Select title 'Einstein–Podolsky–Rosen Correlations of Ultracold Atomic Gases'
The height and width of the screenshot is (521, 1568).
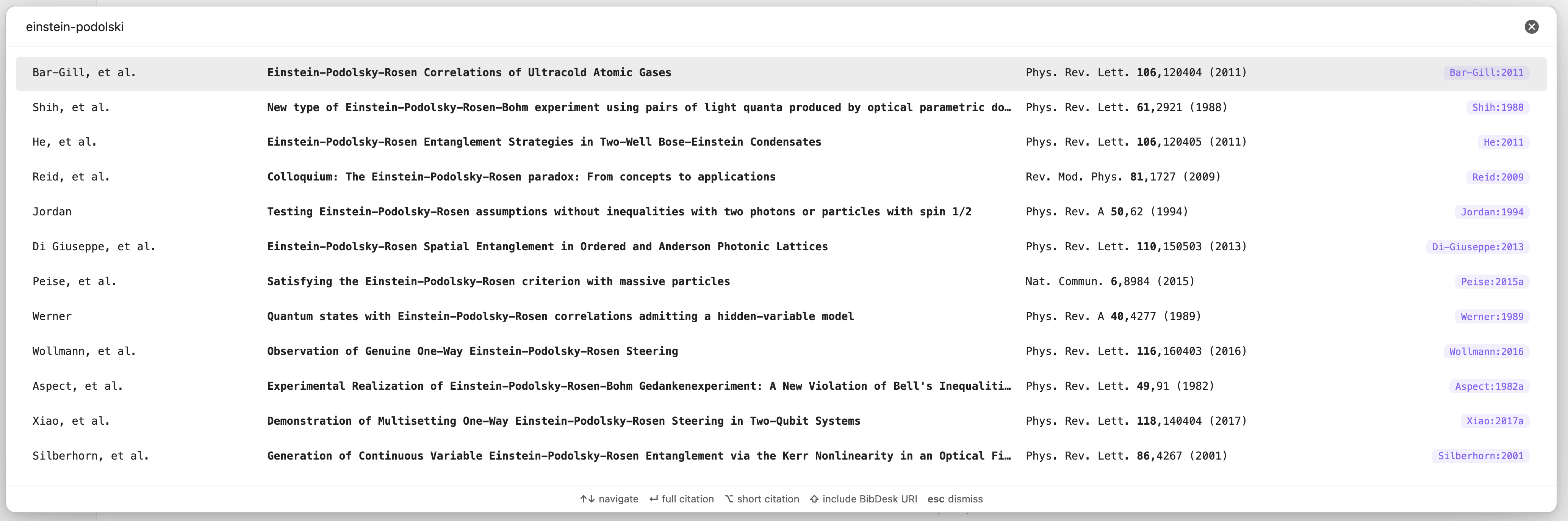469,72
